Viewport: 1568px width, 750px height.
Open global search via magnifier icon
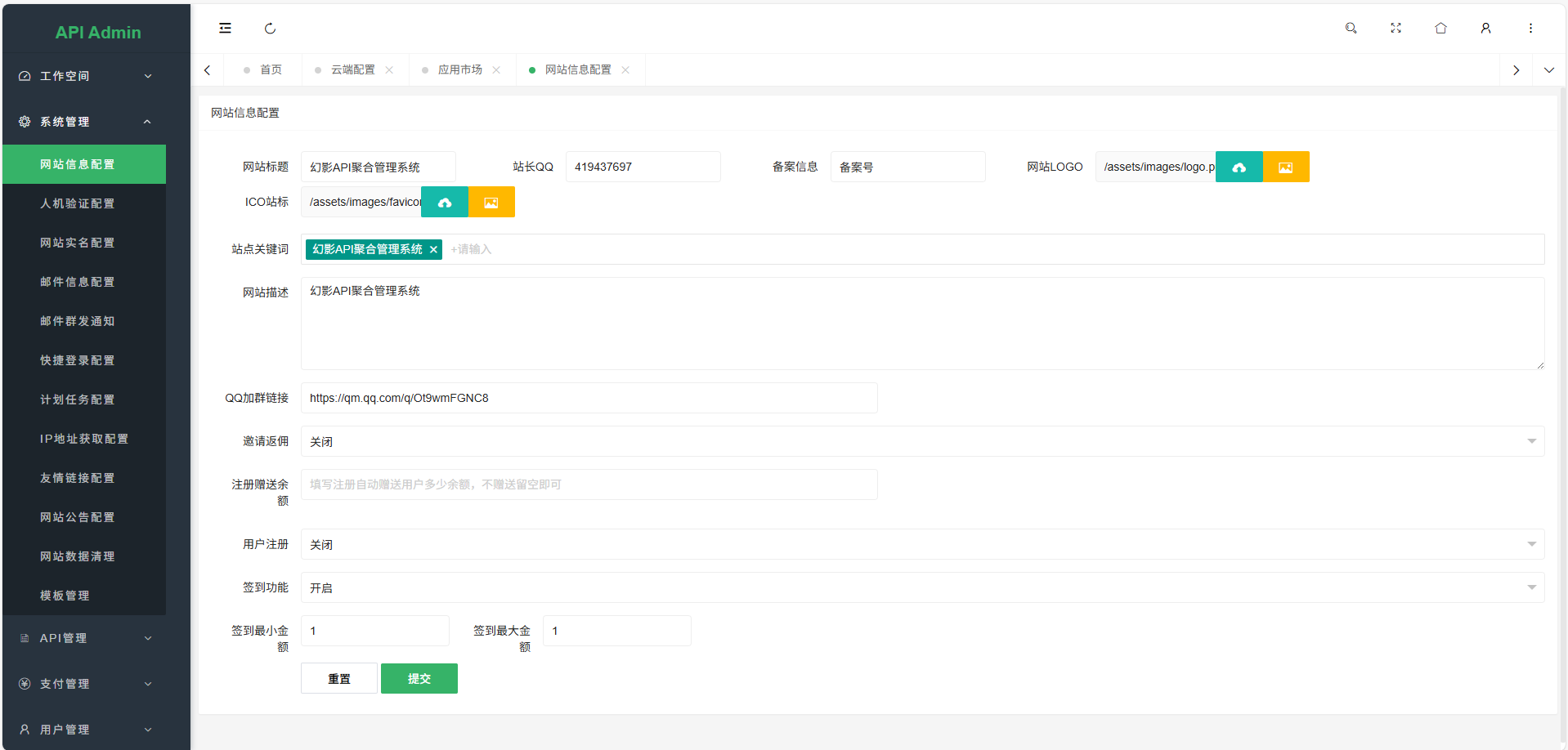[1351, 28]
